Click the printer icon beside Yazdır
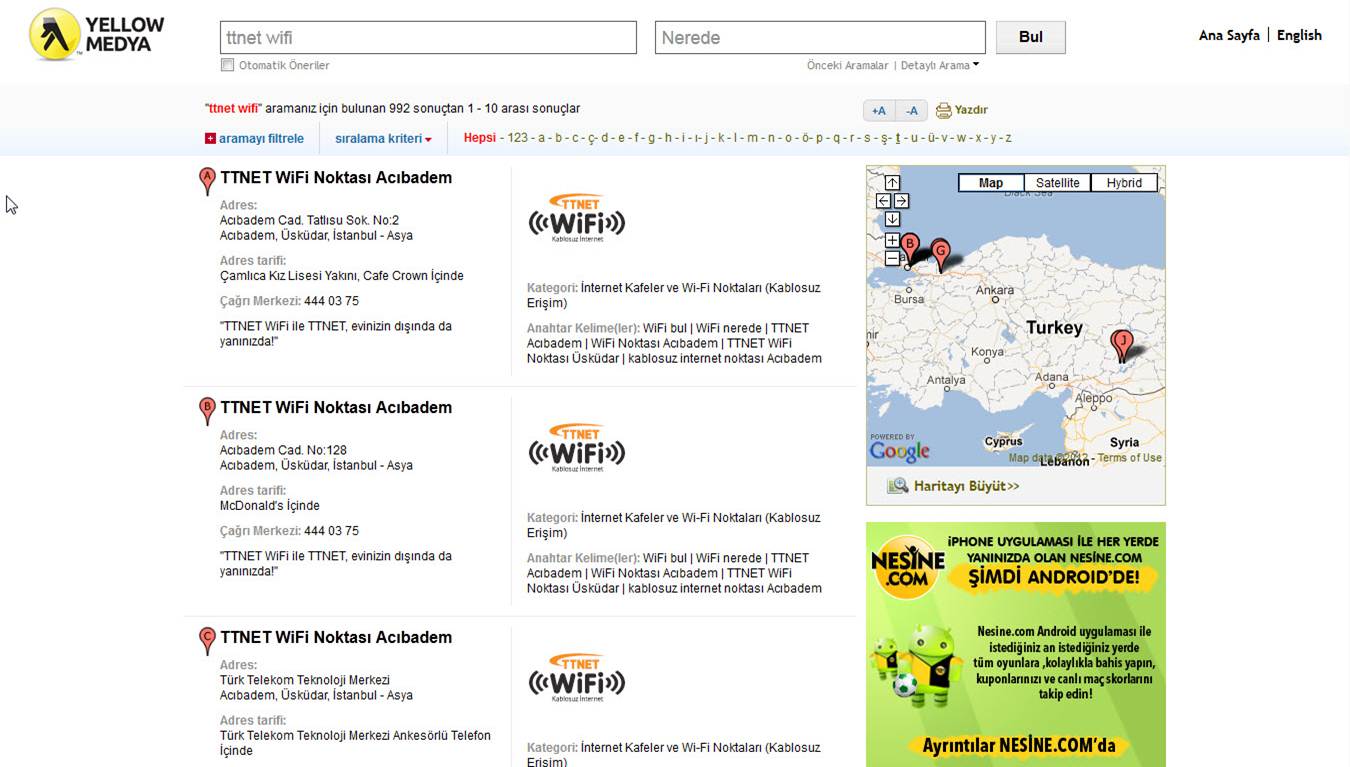Image resolution: width=1350 pixels, height=767 pixels. [941, 110]
